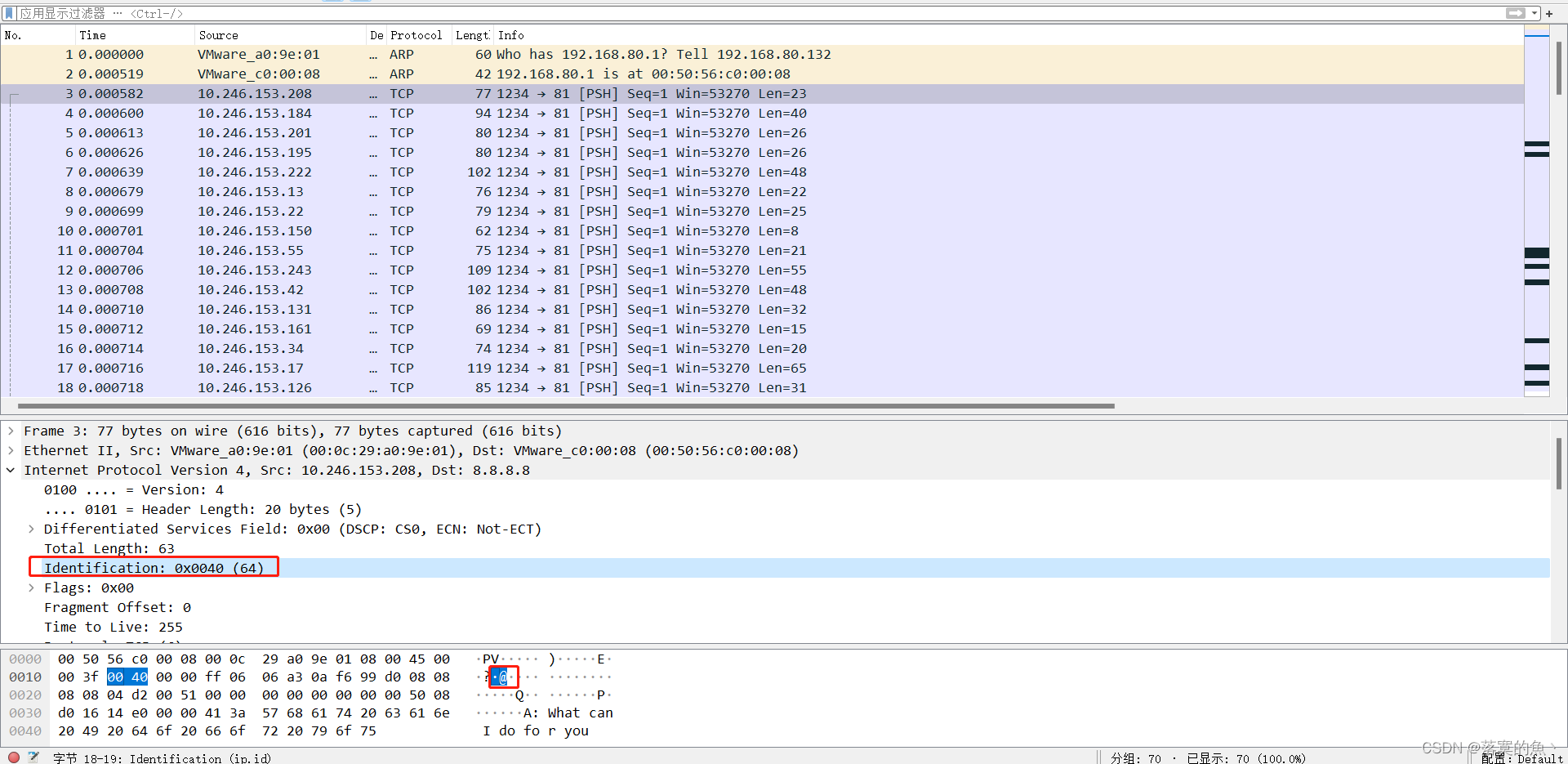Click highlighted hex bytes 00 40
Viewport: 1568px width, 764px height.
coord(127,677)
